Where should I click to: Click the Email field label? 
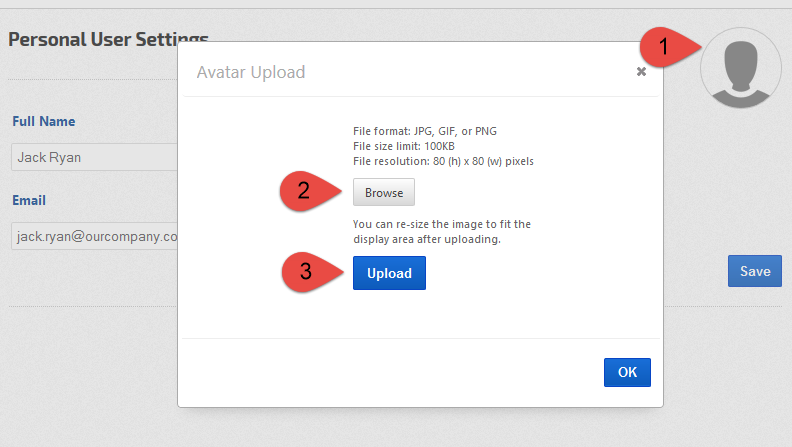[29, 200]
